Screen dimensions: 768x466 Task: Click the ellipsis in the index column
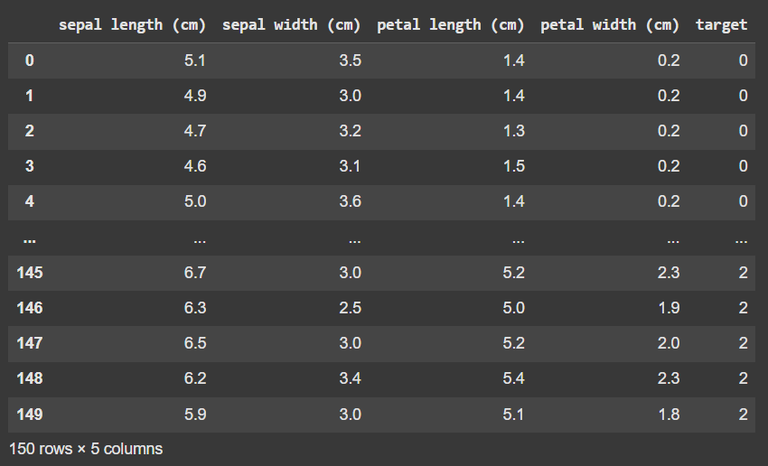29,240
